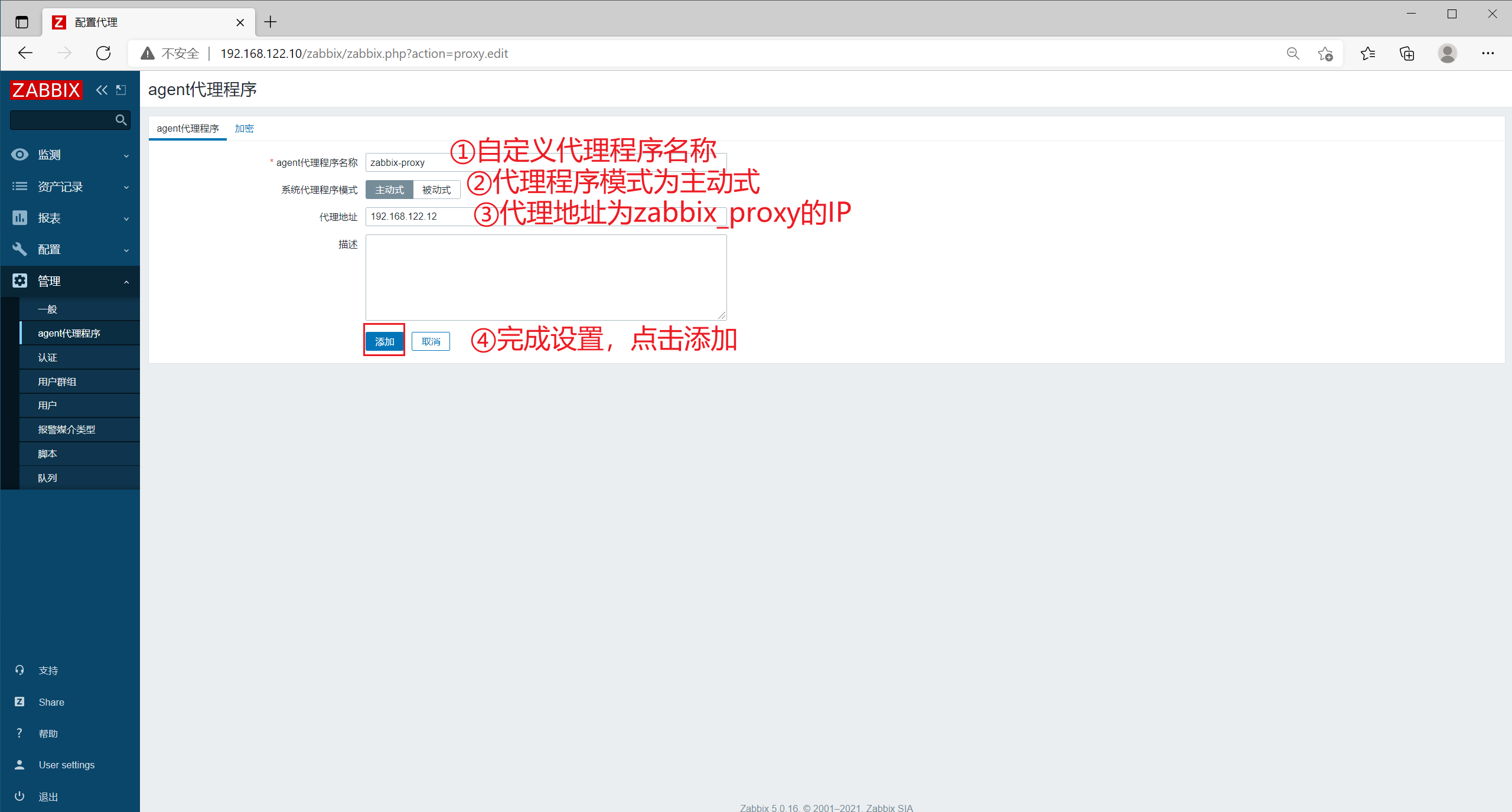Add page to favorites star icon

tap(1325, 54)
